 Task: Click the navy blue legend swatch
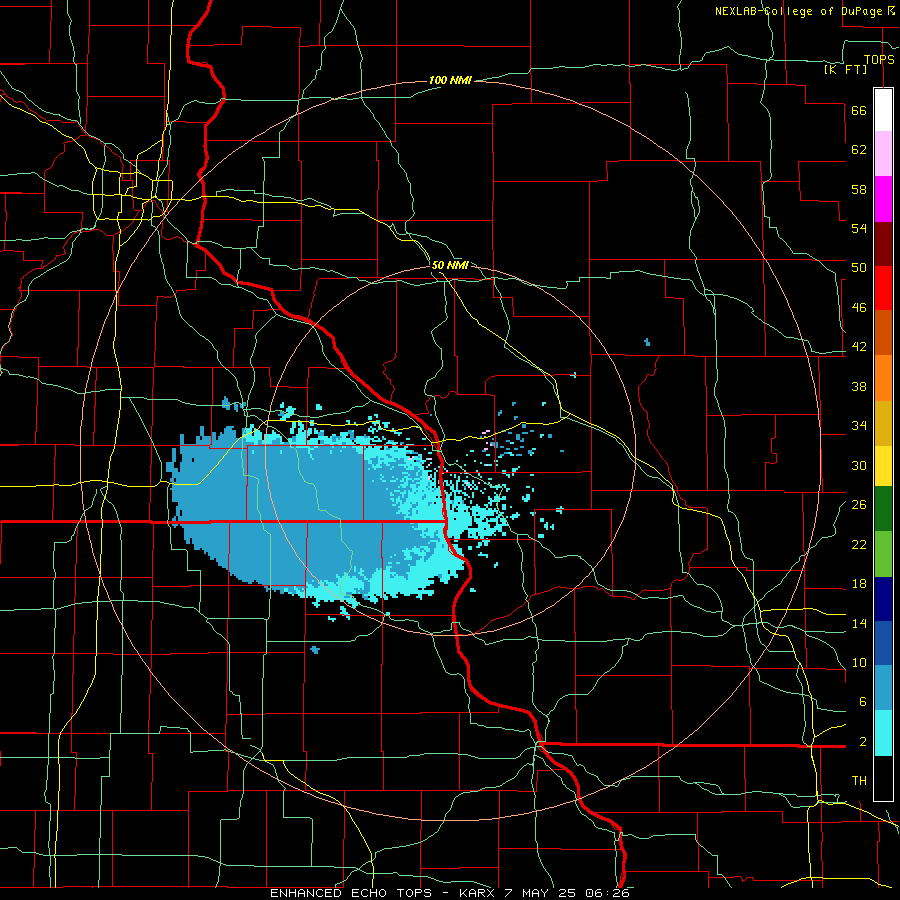tap(883, 599)
